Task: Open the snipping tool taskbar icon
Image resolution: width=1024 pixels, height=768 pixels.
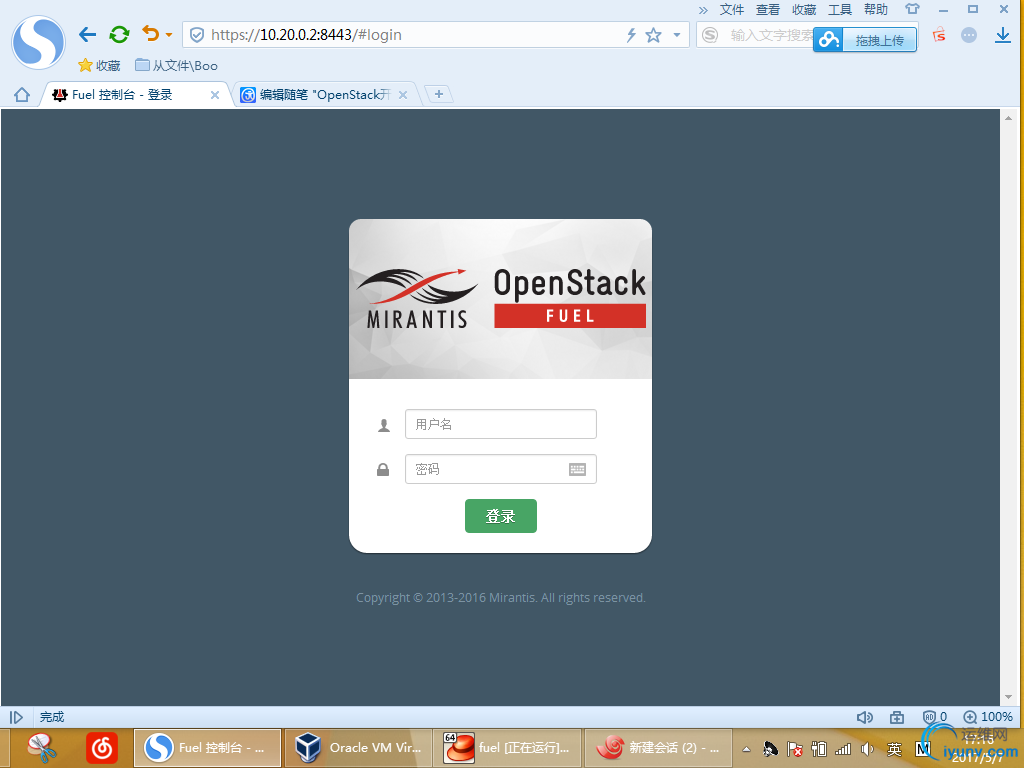Action: [x=42, y=748]
